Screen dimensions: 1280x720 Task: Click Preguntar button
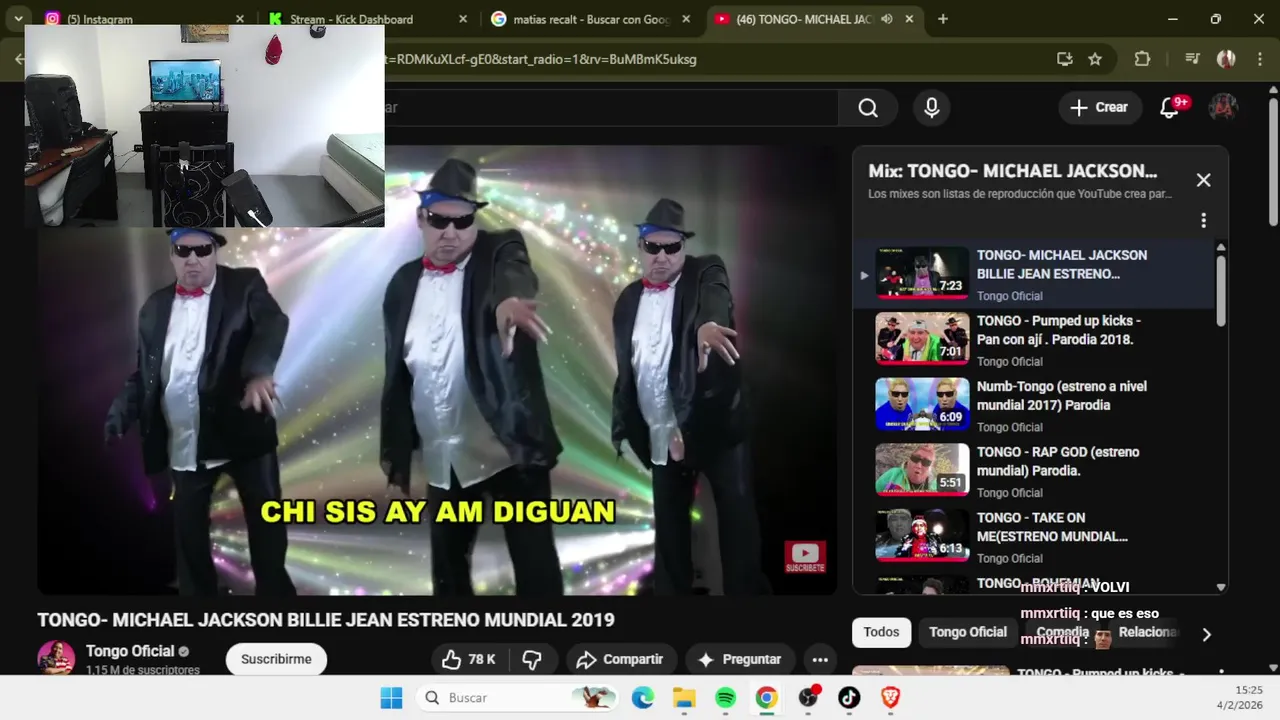click(739, 659)
